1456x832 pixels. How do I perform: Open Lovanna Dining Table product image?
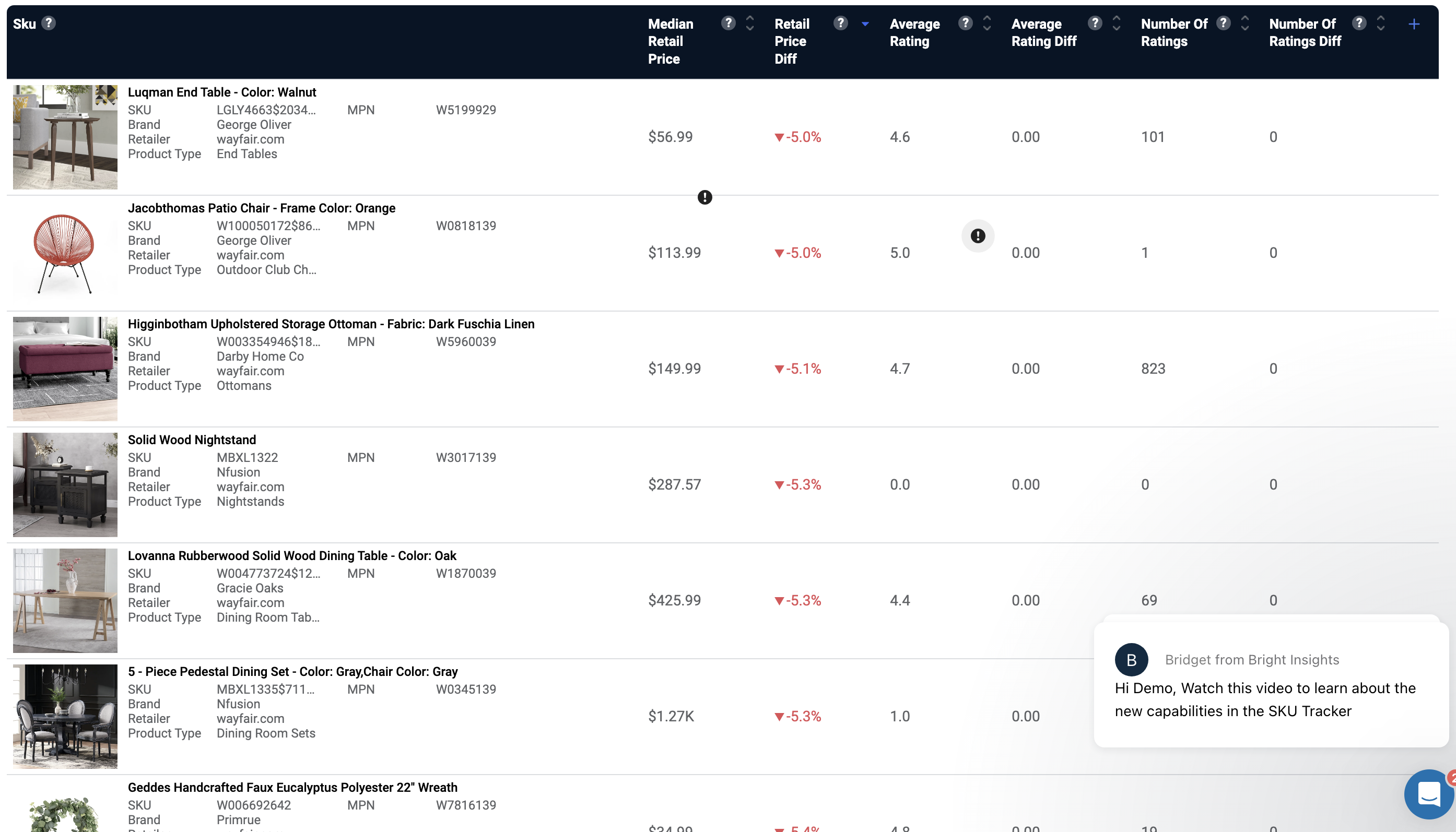(x=65, y=601)
